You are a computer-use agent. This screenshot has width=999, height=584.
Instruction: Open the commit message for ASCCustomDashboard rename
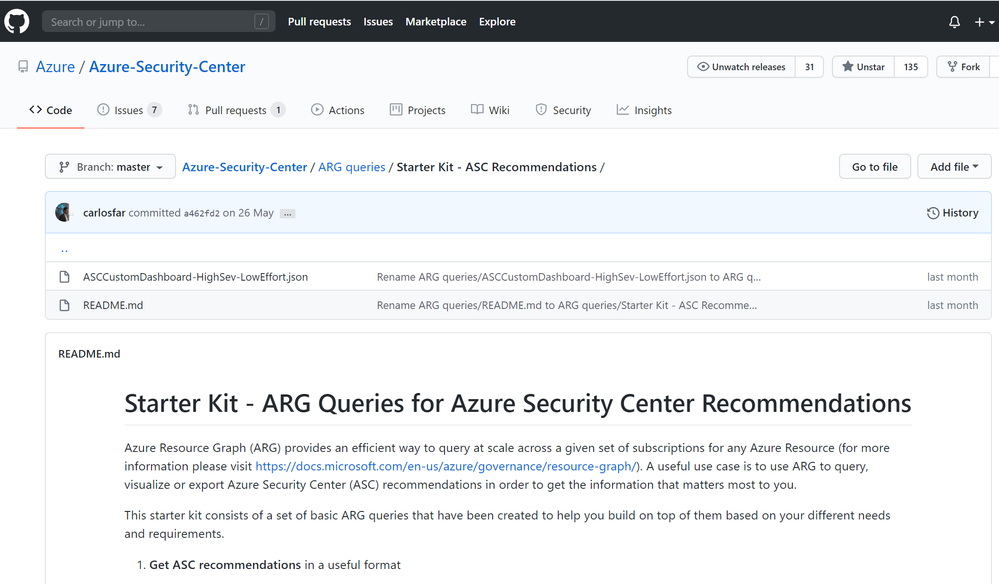569,277
